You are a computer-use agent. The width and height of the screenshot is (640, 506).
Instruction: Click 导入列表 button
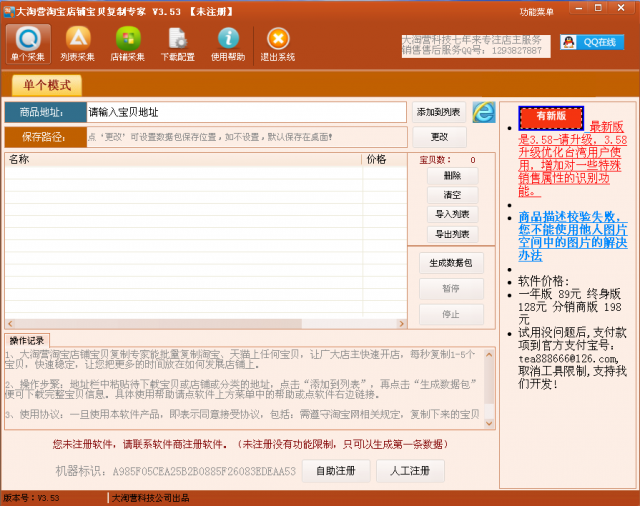pos(452,214)
